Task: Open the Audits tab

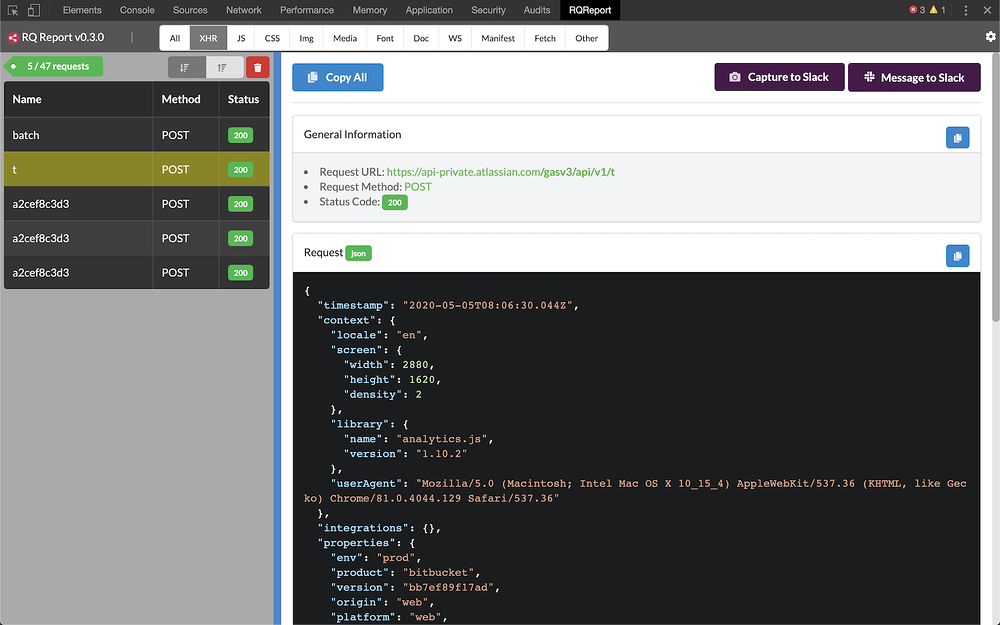Action: pos(537,10)
